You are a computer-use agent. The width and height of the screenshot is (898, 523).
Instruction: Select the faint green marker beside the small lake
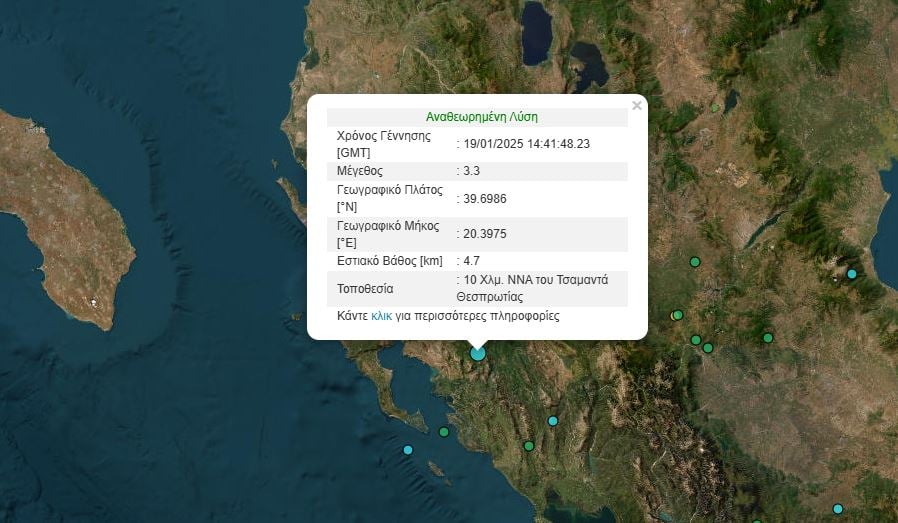715,107
